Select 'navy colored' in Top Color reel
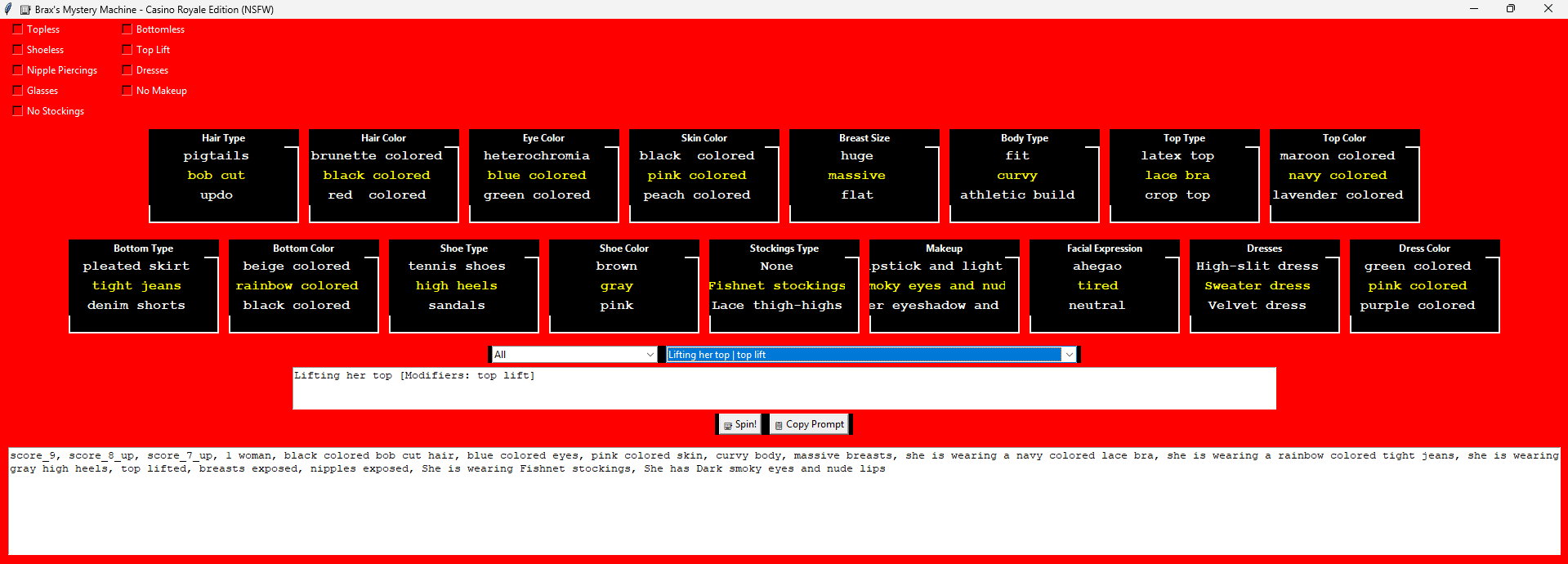1568x564 pixels. 1337,175
